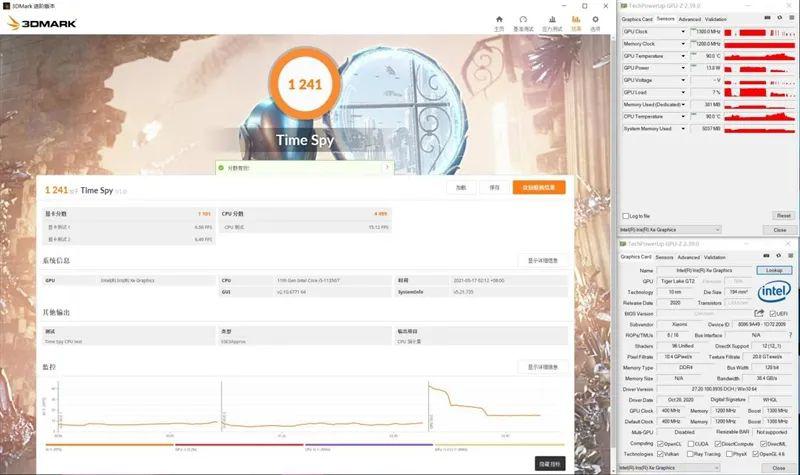Click the Sensors window screenshot camera icon
Viewport: 800px width, 475px height.
click(x=767, y=18)
